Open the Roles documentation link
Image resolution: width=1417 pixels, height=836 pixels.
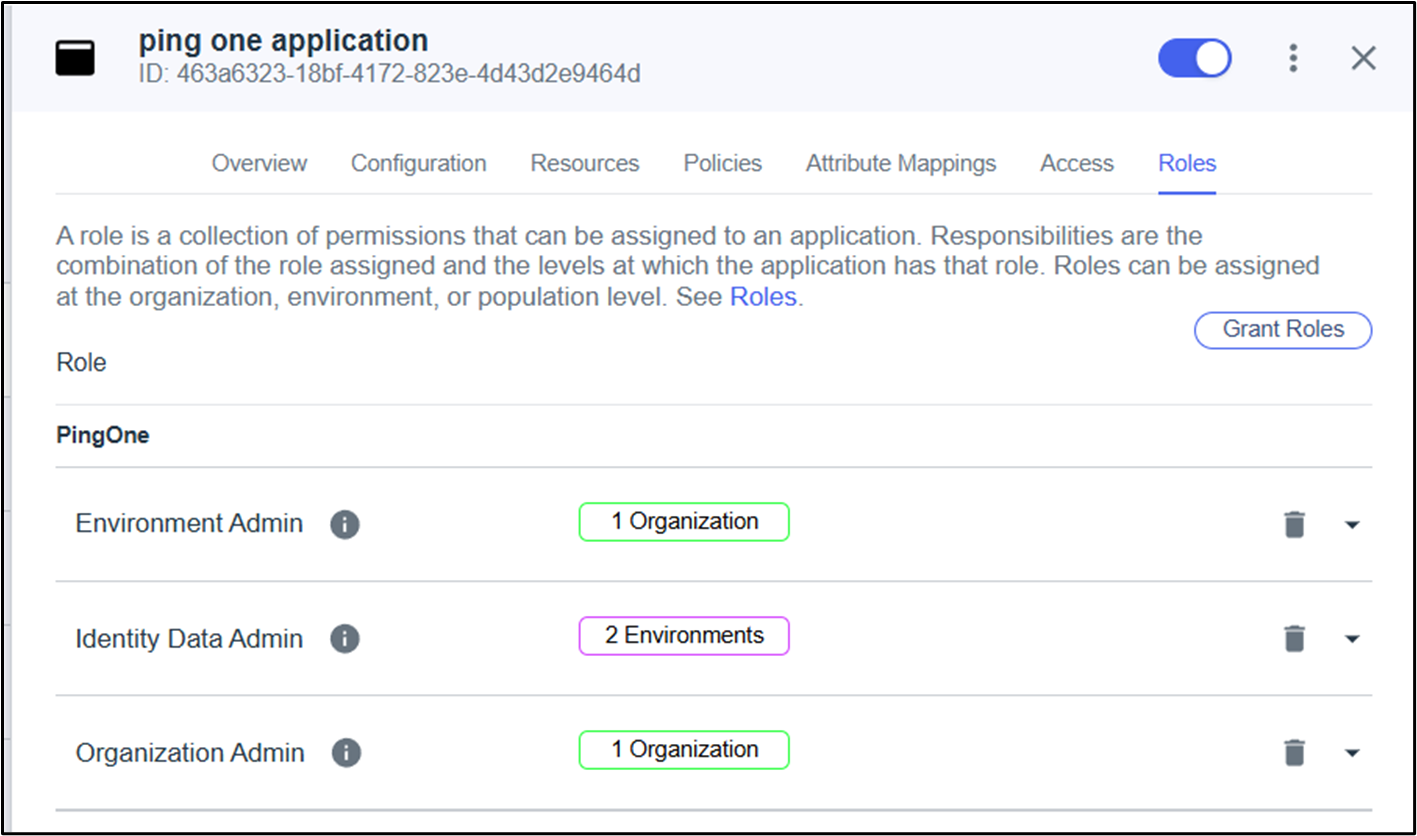coord(763,297)
